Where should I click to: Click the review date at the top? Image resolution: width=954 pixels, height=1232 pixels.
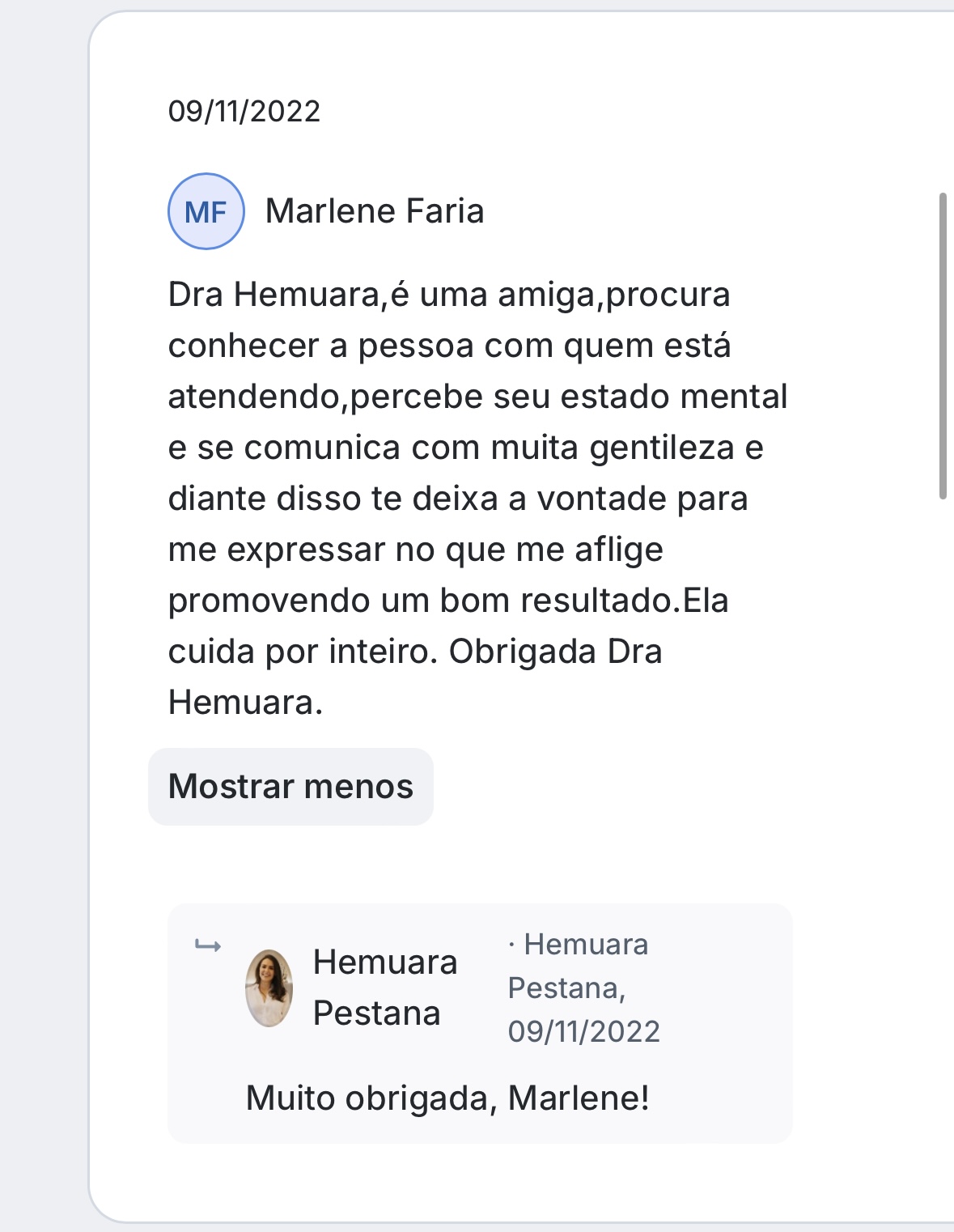pos(244,111)
